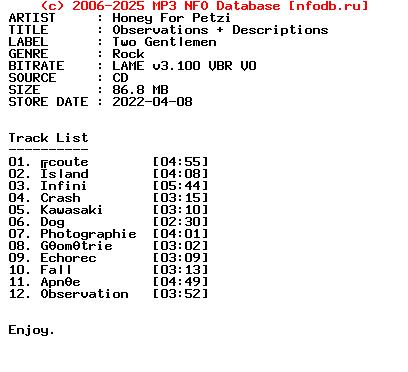
Task: Click duration [04:49]
Action: 180,282
